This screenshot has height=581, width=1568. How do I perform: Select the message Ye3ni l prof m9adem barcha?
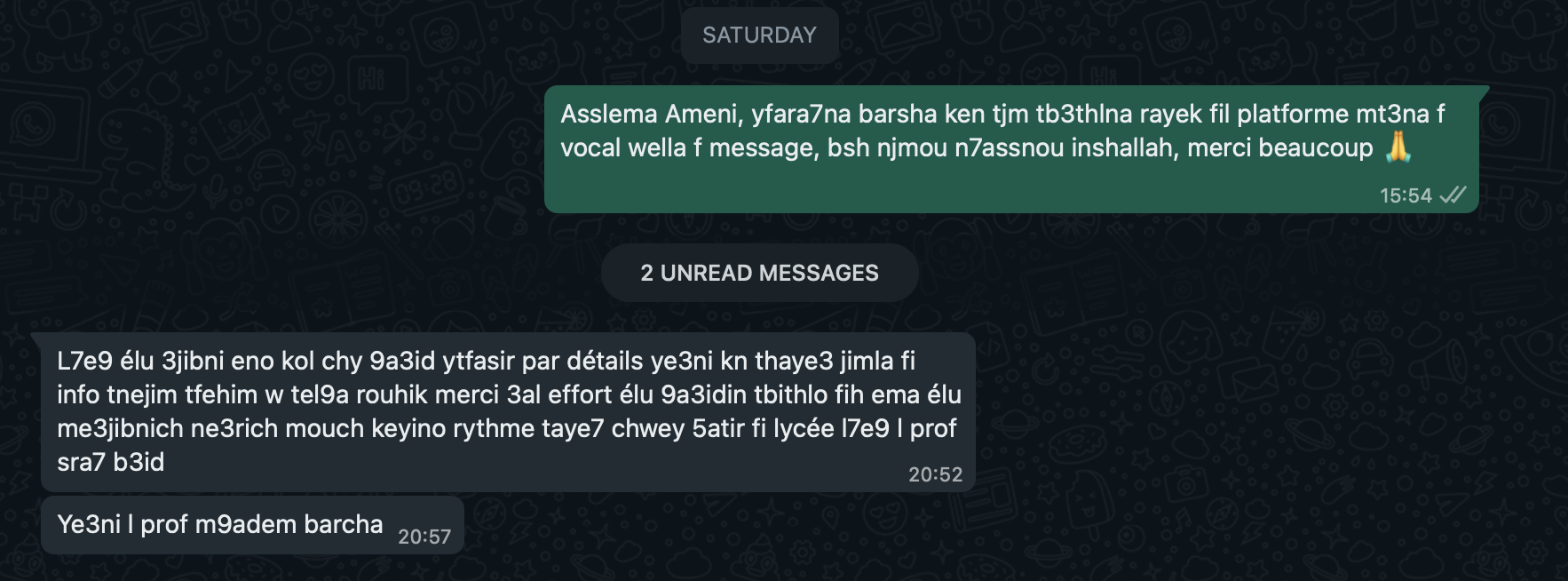252,525
